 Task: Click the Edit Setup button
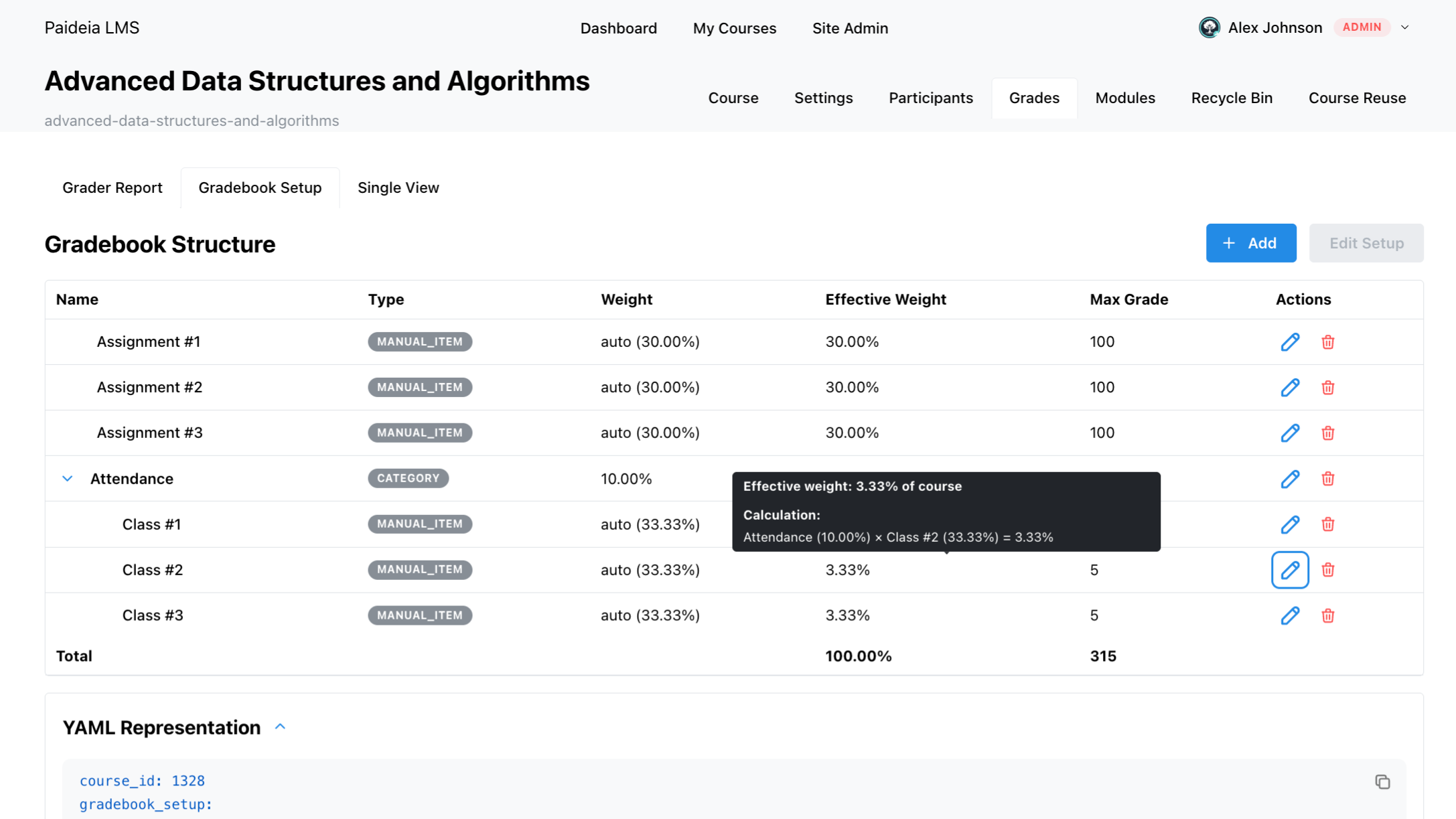point(1366,243)
